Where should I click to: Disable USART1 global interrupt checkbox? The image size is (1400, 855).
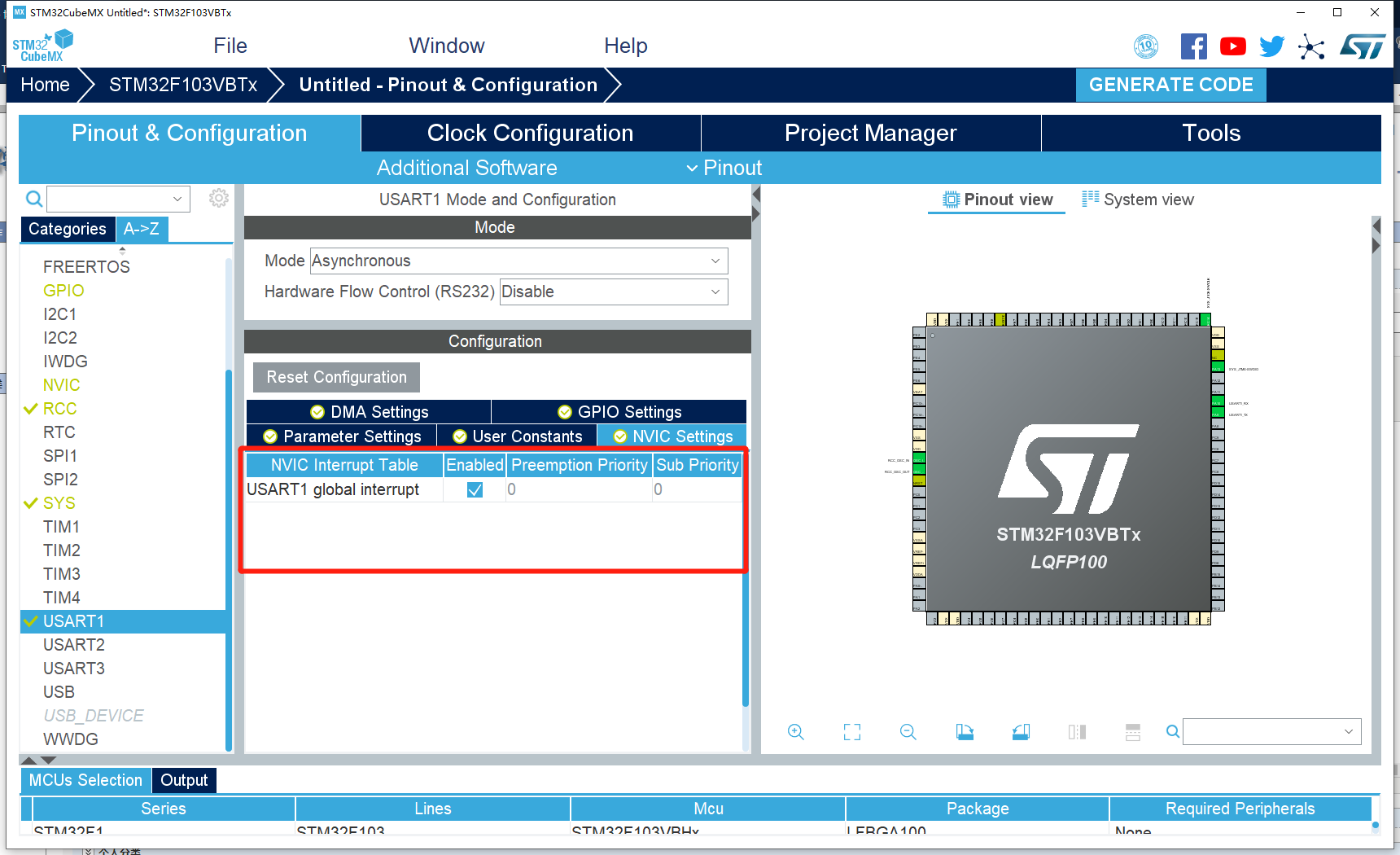[475, 489]
